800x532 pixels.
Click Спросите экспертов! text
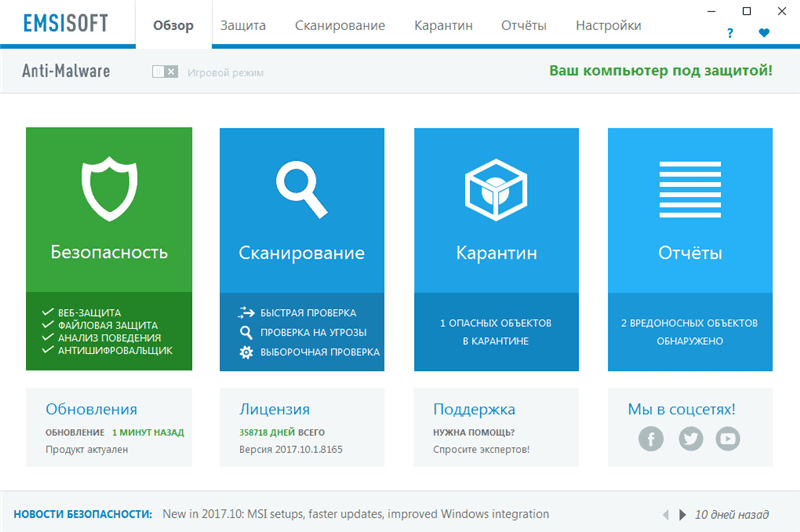[x=481, y=449]
